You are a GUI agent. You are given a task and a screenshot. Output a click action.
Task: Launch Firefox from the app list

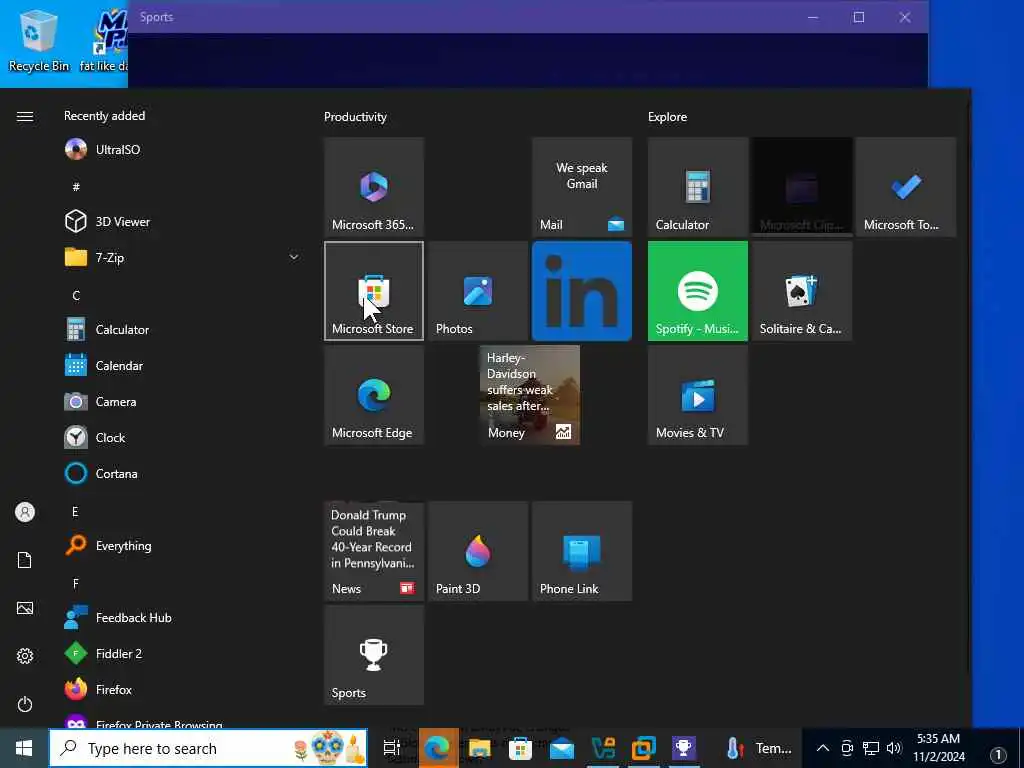point(183,690)
